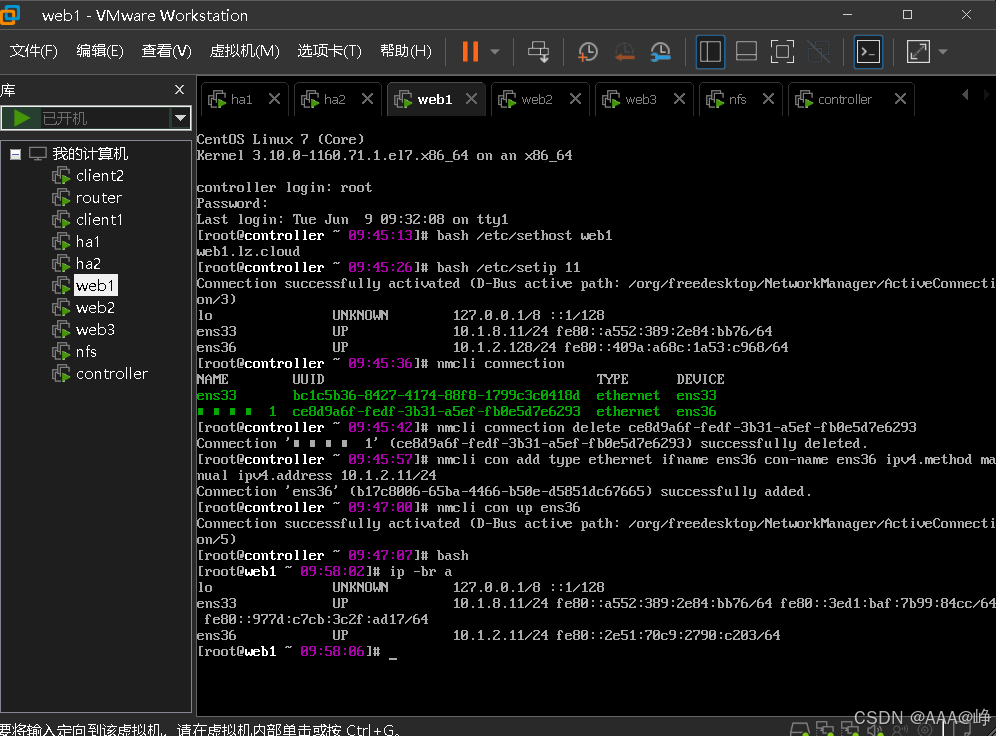Enter full screen mode icon

[782, 51]
